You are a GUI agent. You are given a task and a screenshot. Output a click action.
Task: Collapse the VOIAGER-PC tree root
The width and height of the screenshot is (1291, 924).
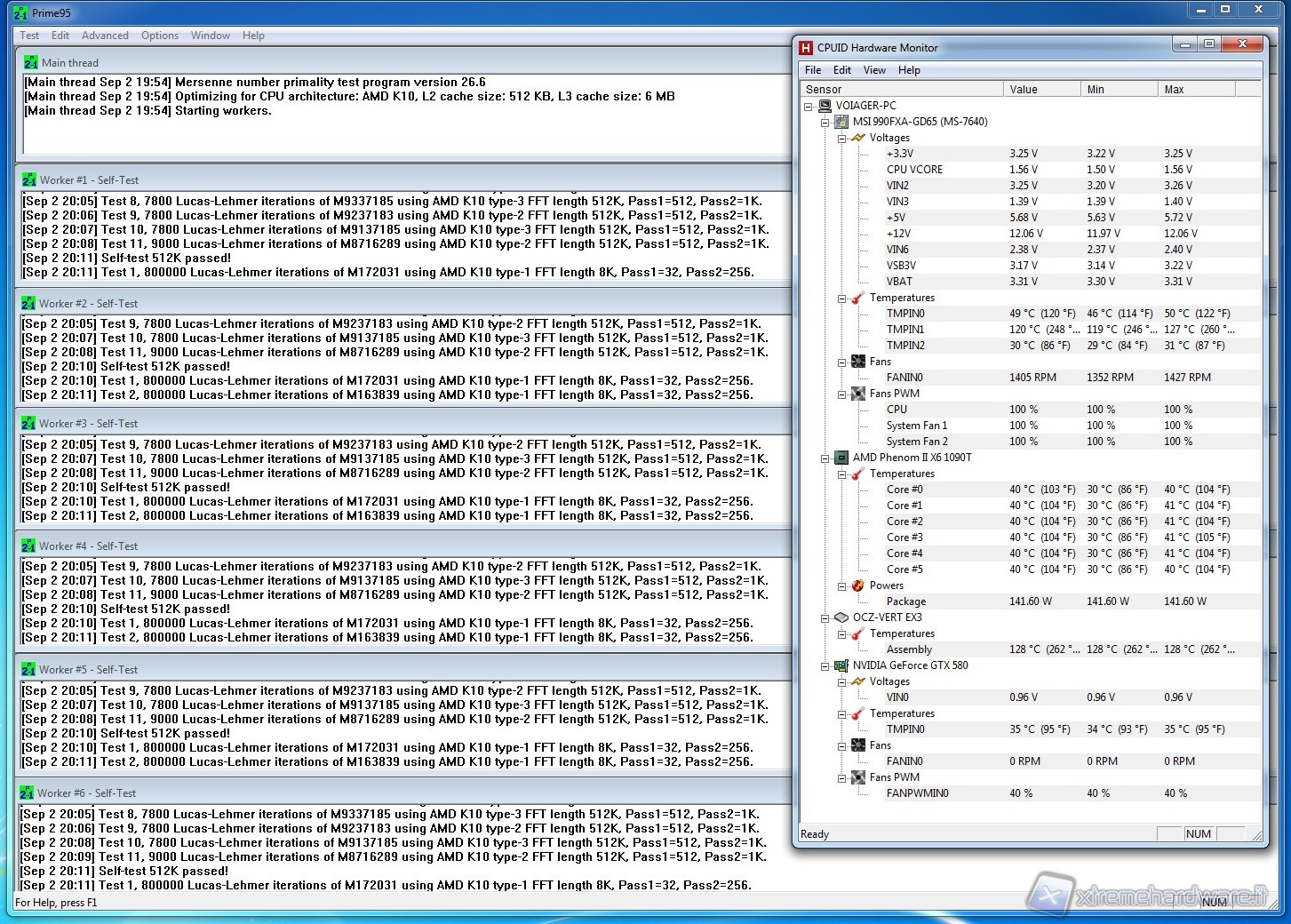tap(809, 106)
